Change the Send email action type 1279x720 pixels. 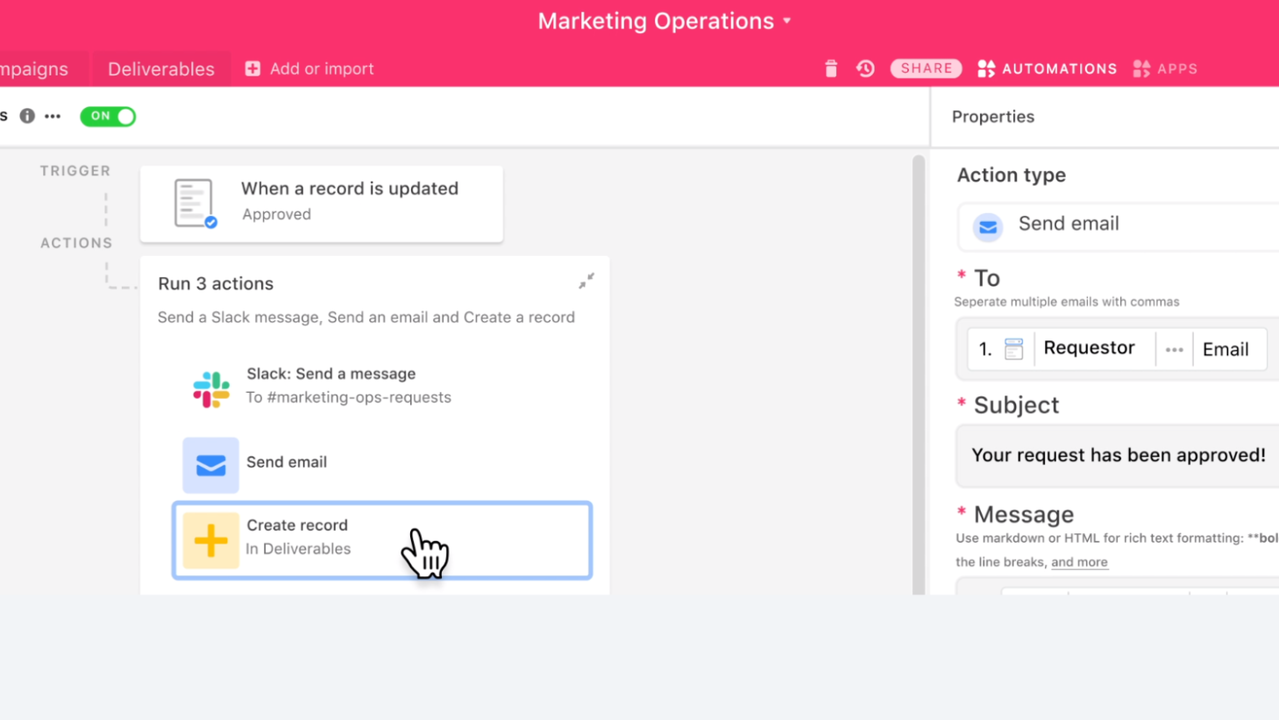pyautogui.click(x=1118, y=225)
